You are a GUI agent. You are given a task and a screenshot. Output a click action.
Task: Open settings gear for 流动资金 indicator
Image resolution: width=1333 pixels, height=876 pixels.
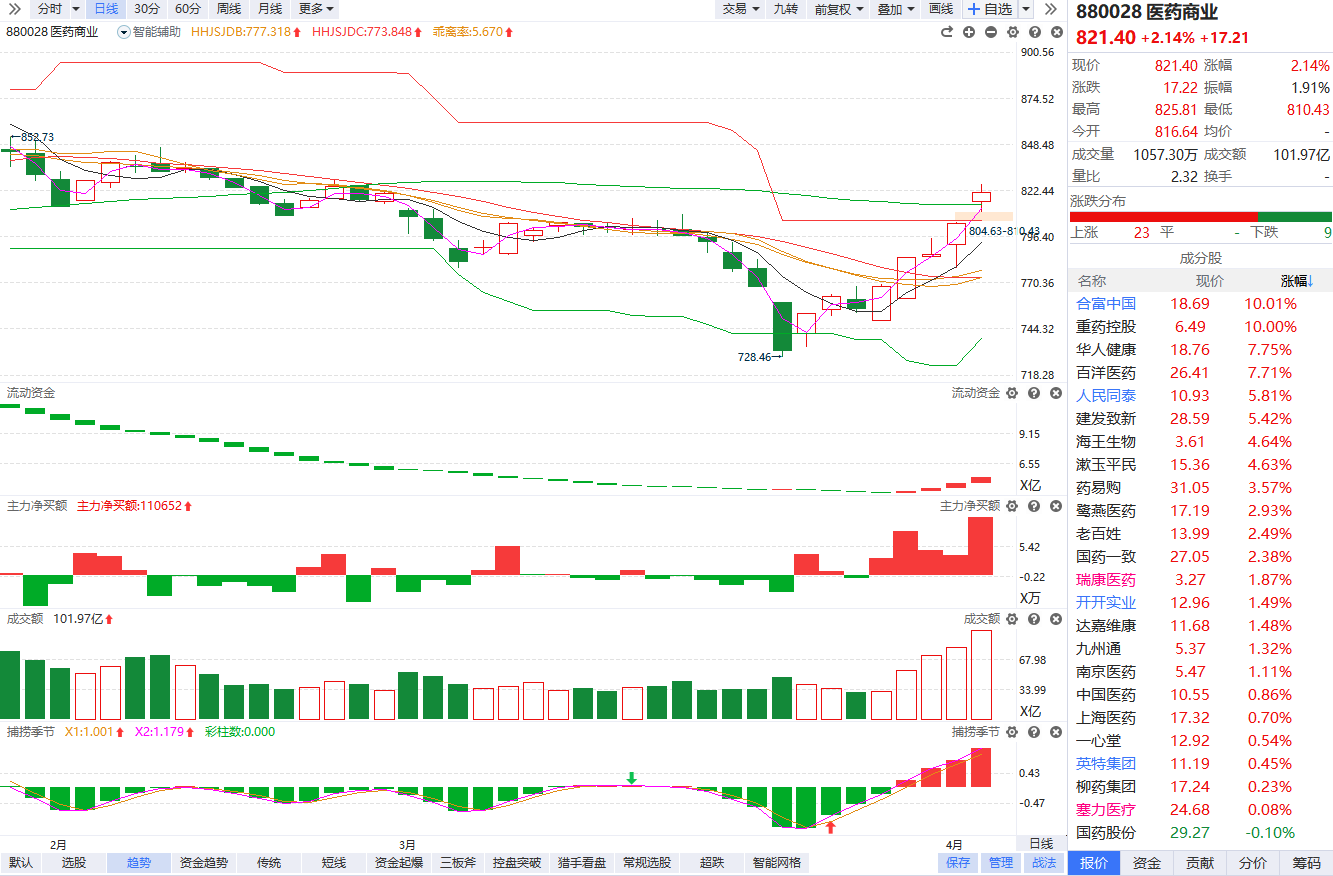(1012, 393)
